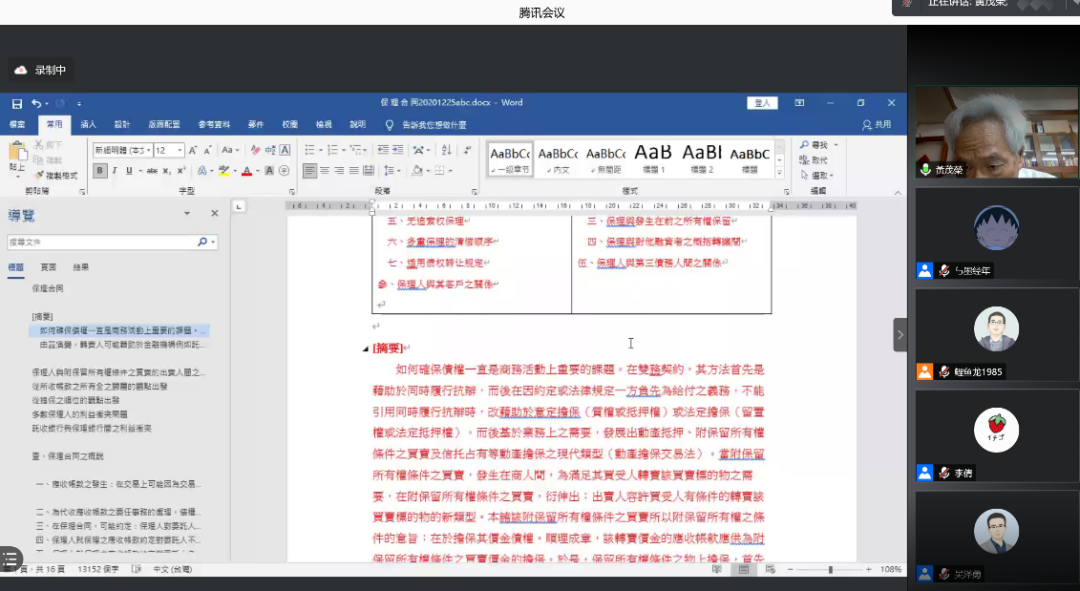Image resolution: width=1080 pixels, height=591 pixels.
Task: Click the Undo arrow in the quick access toolbar
Action: 36,103
